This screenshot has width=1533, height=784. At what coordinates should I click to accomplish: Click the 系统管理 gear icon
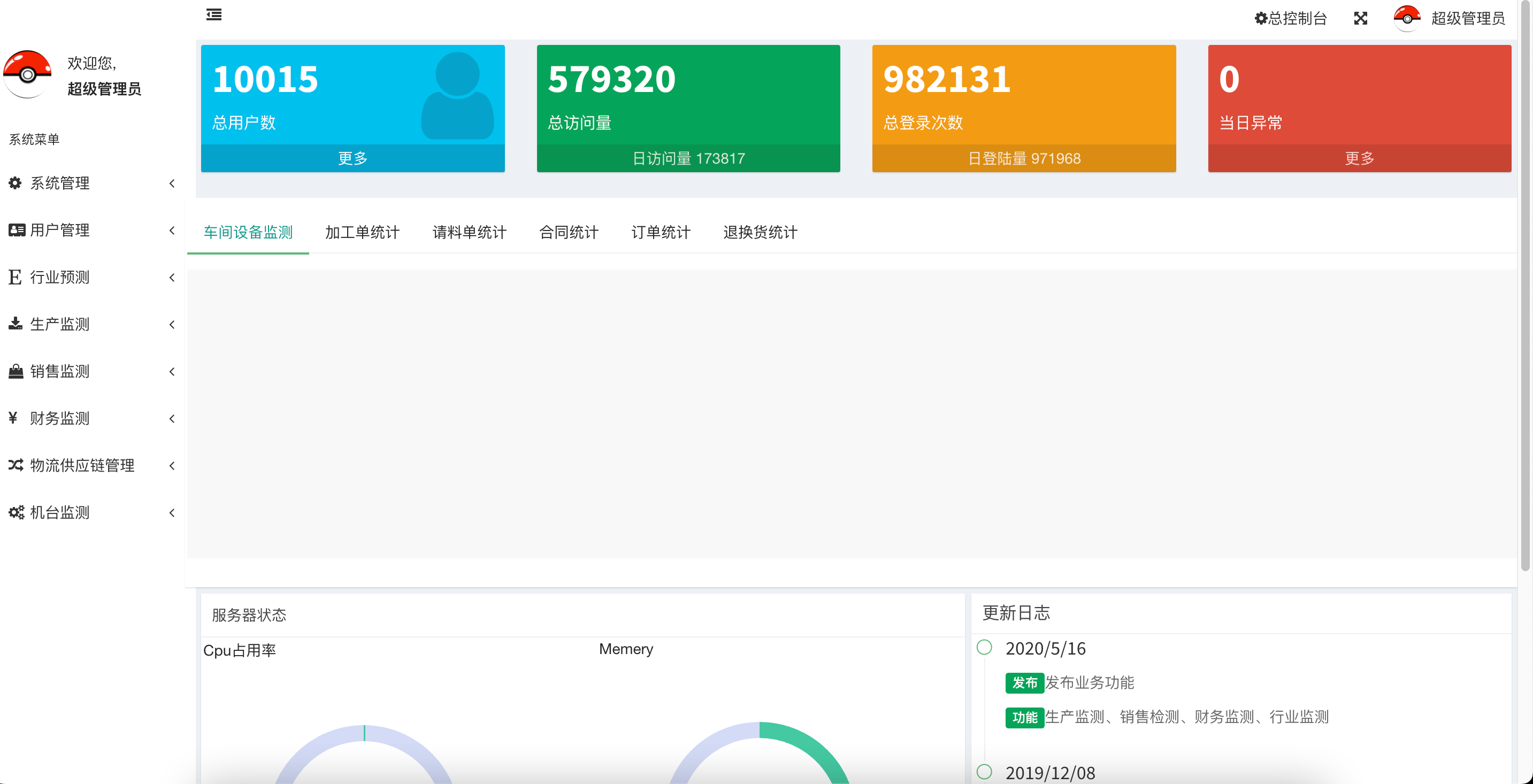pos(16,183)
